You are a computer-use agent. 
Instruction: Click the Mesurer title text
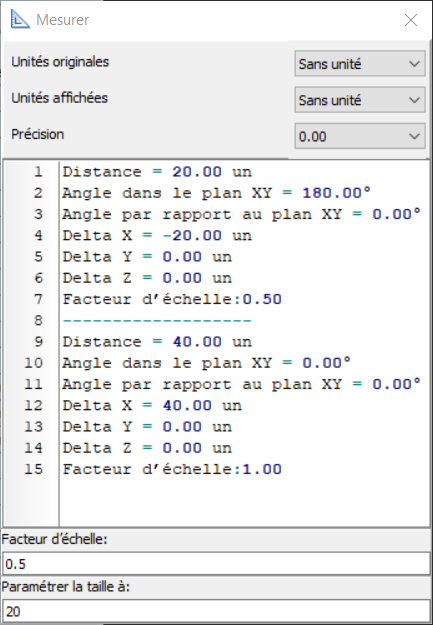pos(63,20)
